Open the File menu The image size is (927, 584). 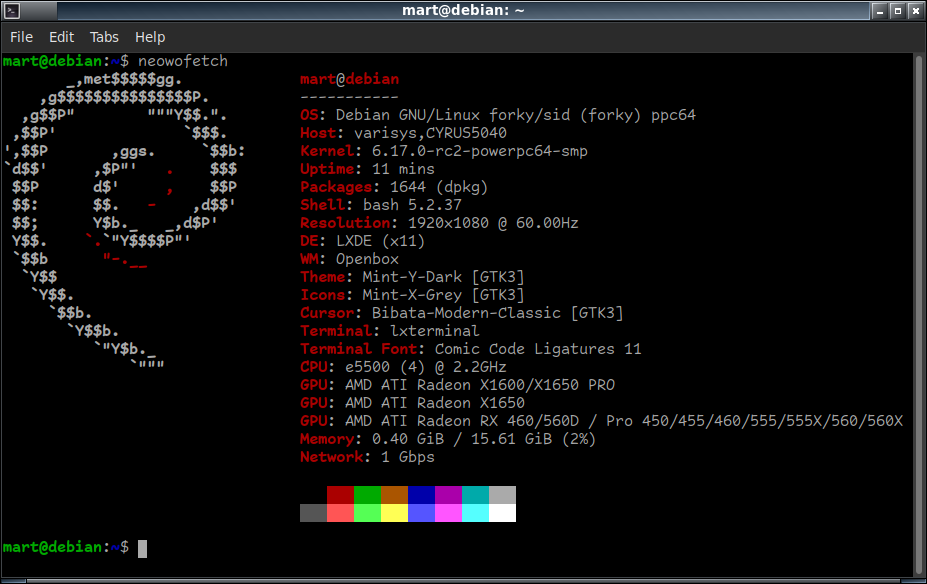[x=21, y=37]
